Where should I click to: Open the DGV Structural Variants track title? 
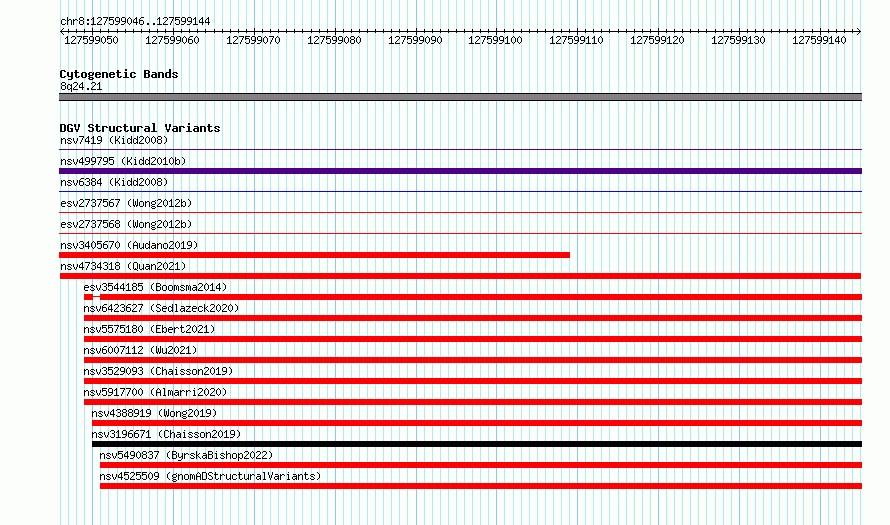coord(140,128)
